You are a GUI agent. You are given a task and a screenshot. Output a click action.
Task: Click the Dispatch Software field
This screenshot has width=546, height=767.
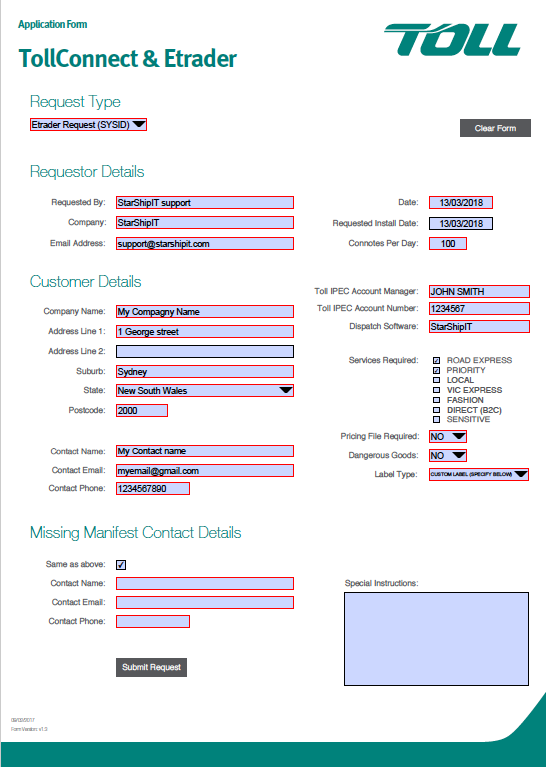479,327
